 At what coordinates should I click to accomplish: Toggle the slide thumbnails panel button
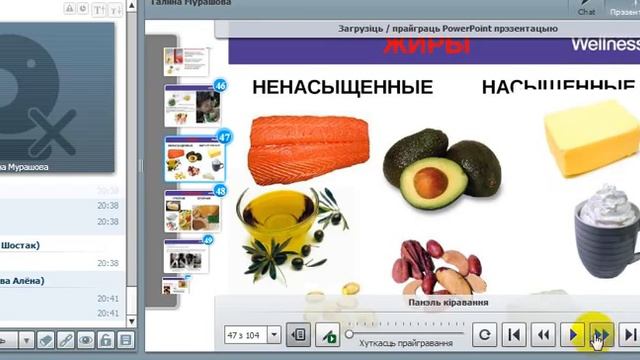pos(298,335)
